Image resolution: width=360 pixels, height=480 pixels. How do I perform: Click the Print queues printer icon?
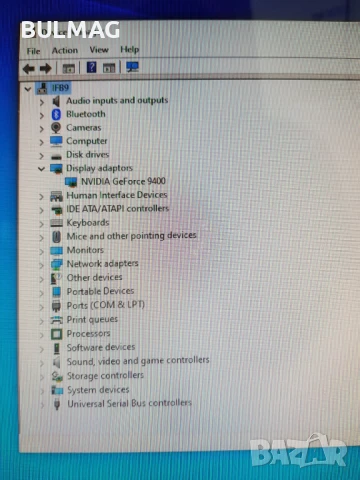[x=56, y=320]
